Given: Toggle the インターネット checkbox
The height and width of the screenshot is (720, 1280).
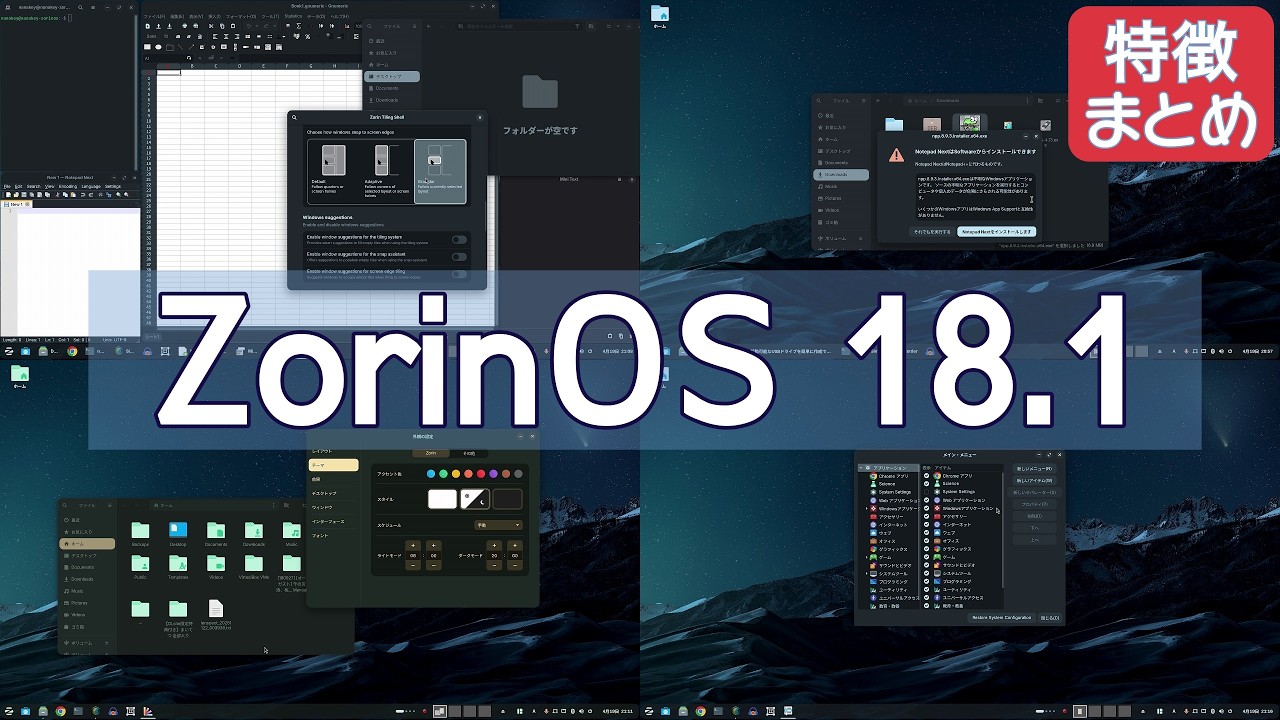Looking at the screenshot, I should point(927,525).
